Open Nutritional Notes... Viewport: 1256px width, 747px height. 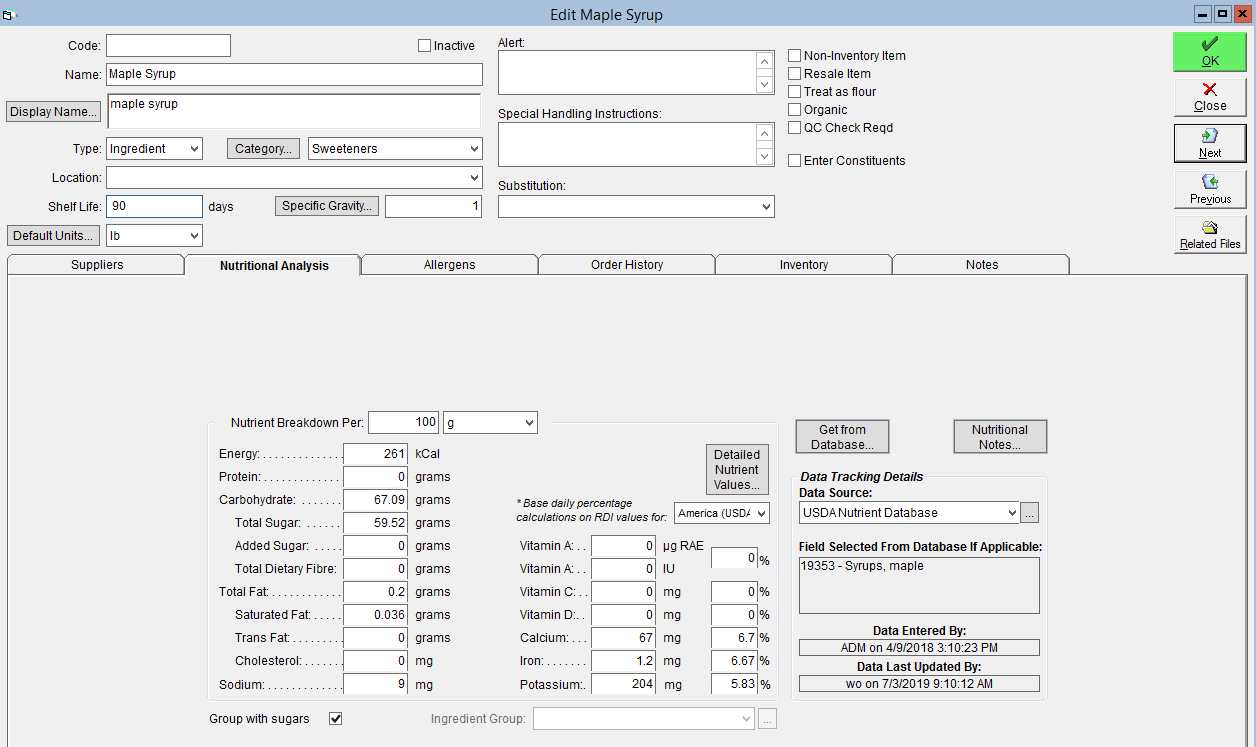(x=1000, y=437)
